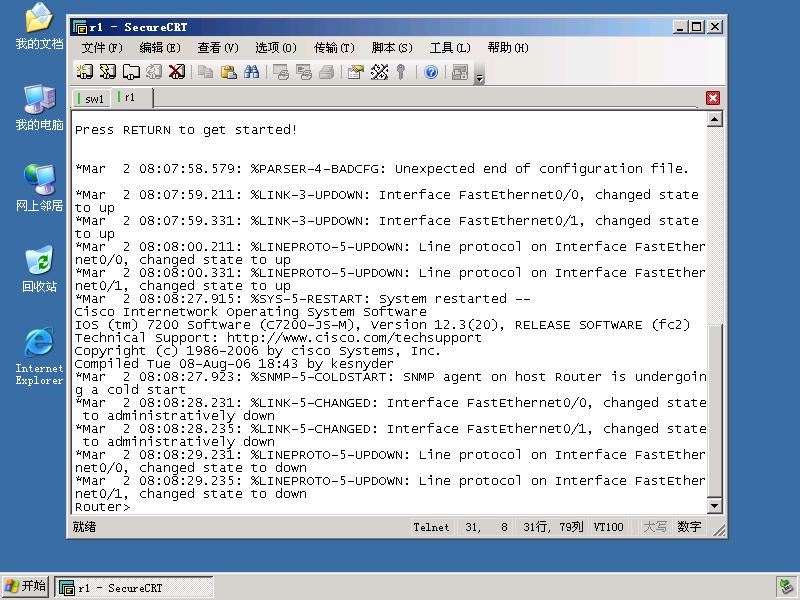Open the 选项(O) menu
This screenshot has width=800, height=600.
[276, 48]
